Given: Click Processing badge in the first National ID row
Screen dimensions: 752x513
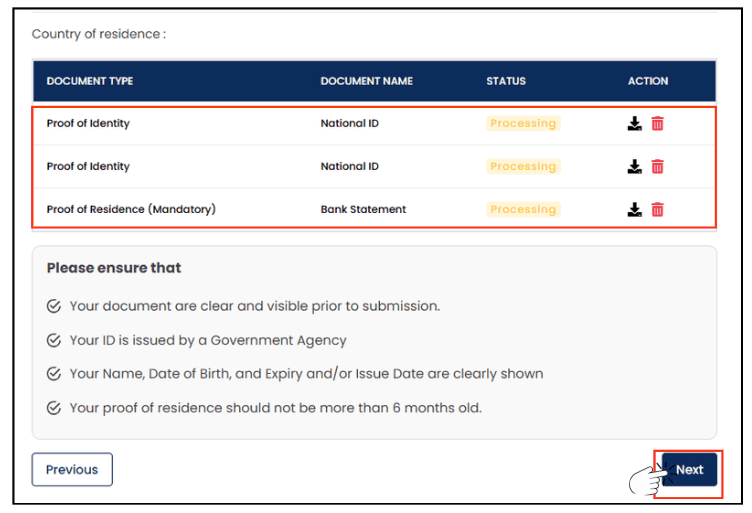Looking at the screenshot, I should coord(523,123).
